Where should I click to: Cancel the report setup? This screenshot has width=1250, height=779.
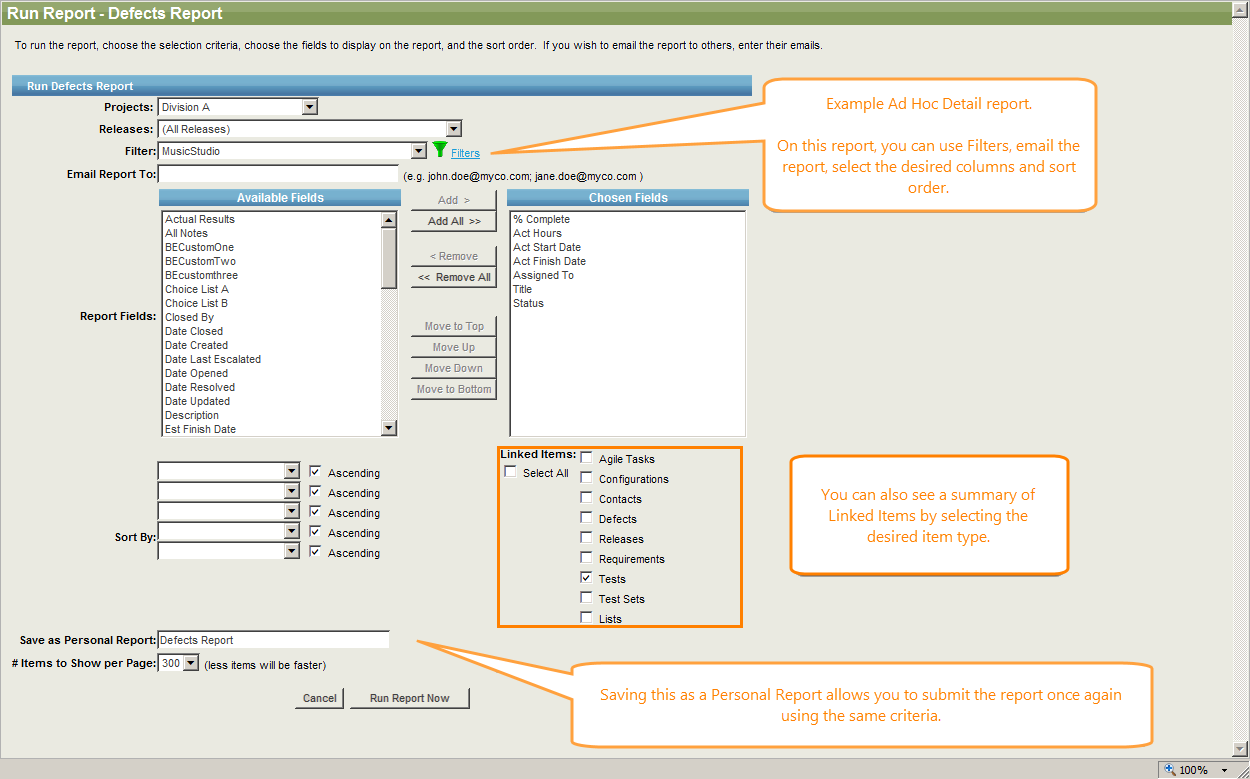coord(319,698)
